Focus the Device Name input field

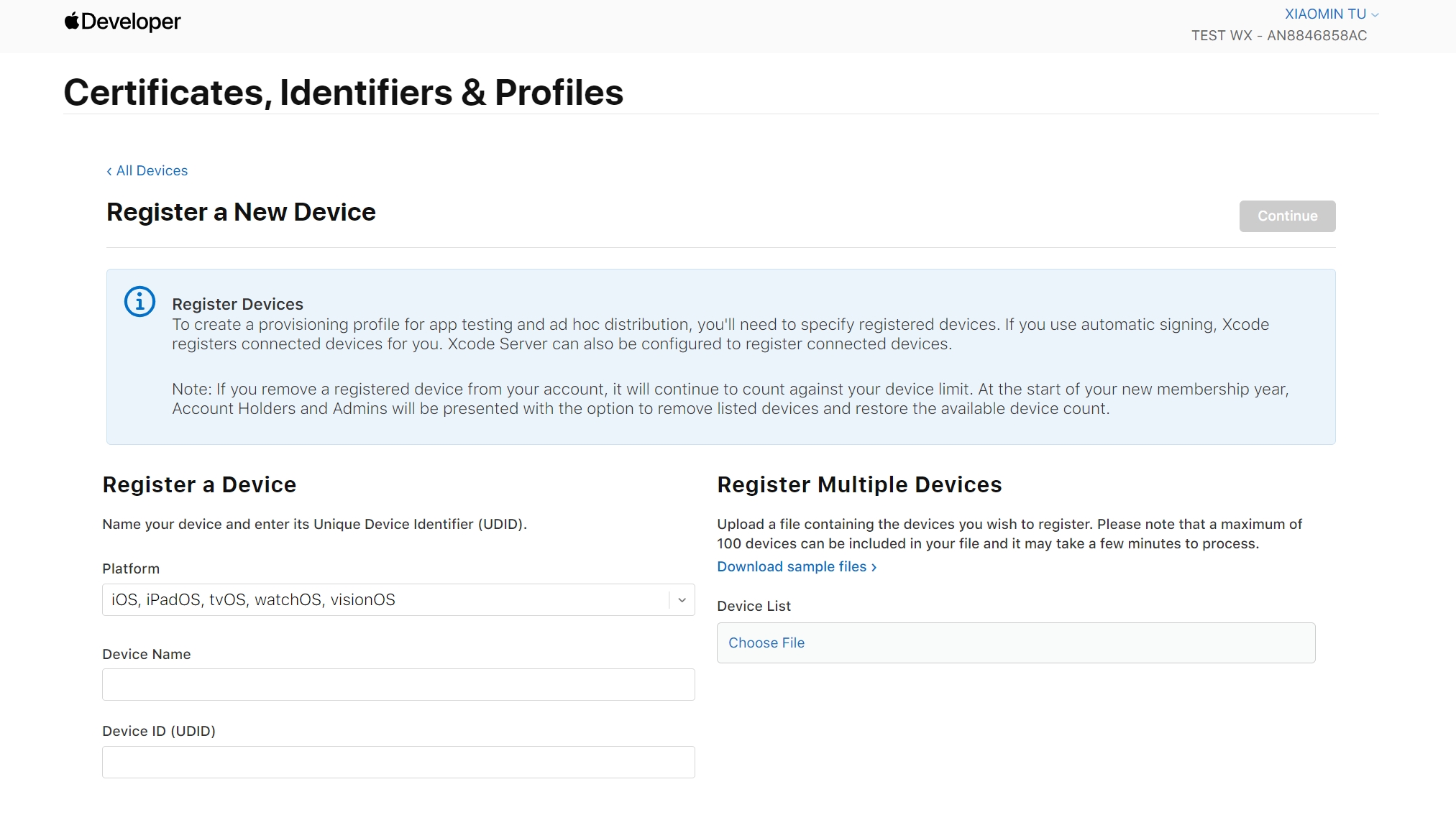coord(398,684)
